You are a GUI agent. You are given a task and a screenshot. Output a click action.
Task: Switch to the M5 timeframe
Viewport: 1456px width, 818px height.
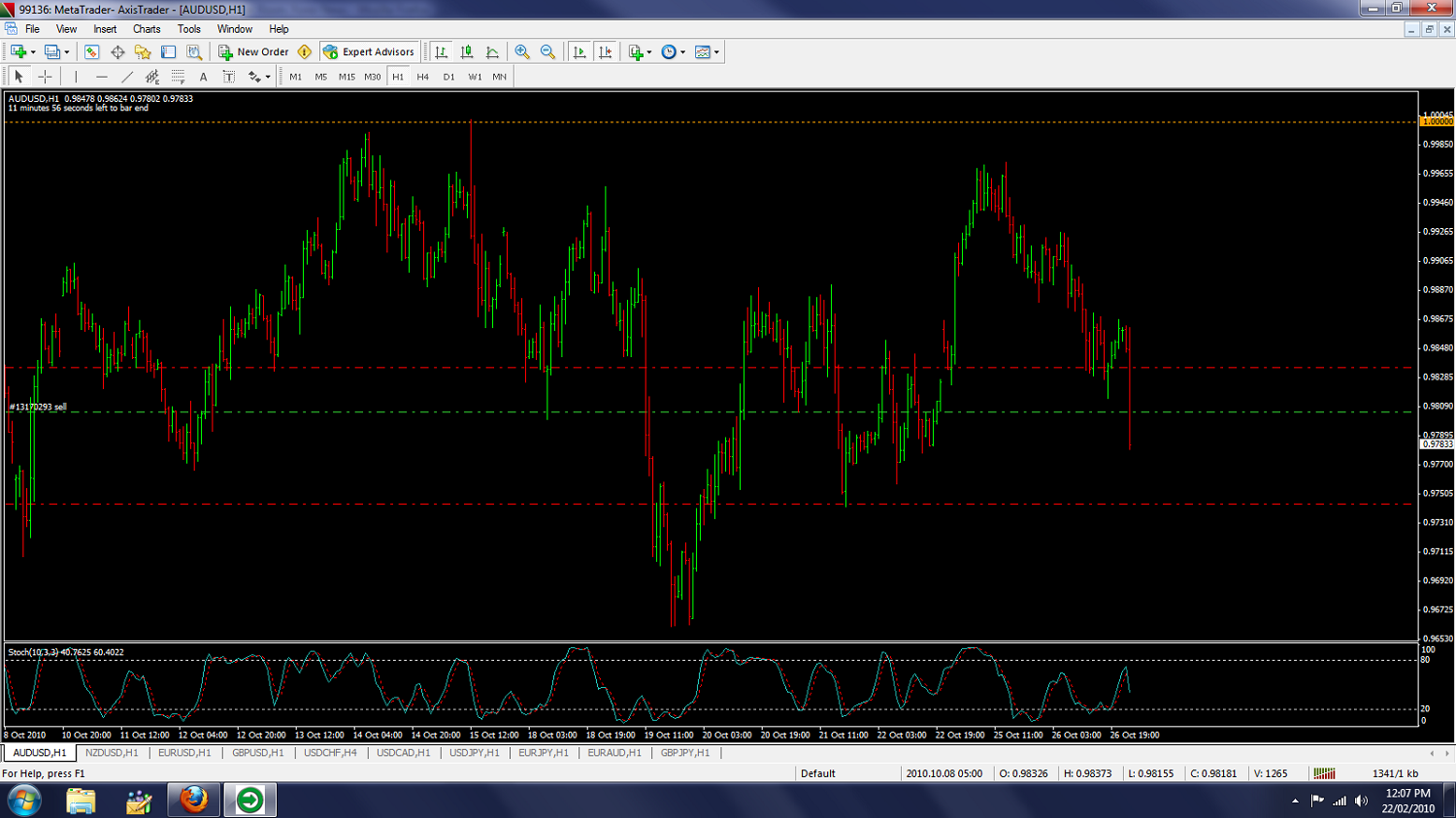click(321, 77)
